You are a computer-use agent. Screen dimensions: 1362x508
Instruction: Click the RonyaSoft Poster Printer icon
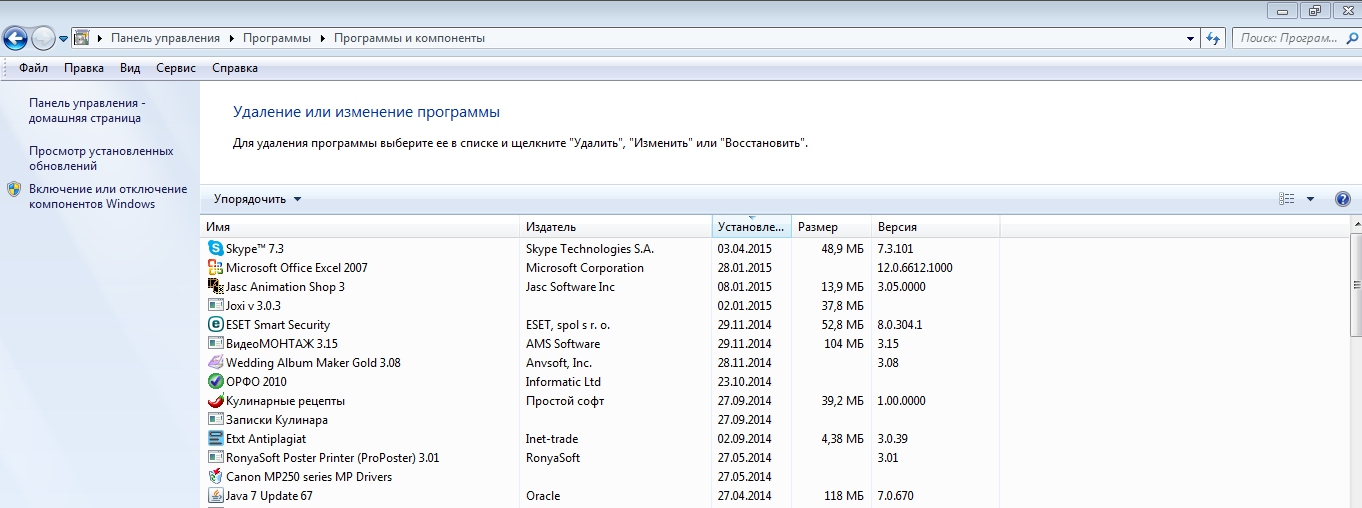click(215, 457)
